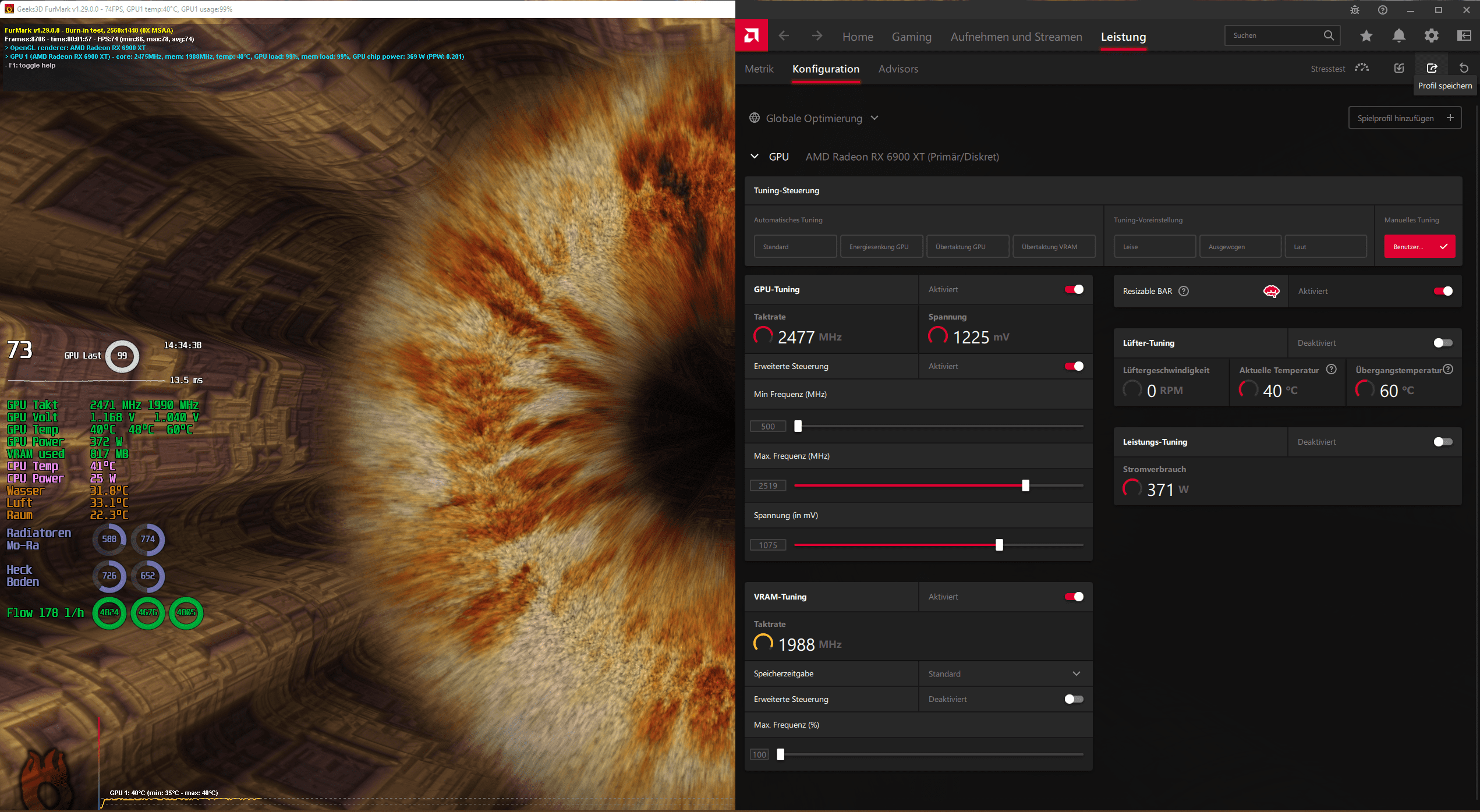Go forward with the right arrow icon
The height and width of the screenshot is (812, 1480).
(x=817, y=36)
